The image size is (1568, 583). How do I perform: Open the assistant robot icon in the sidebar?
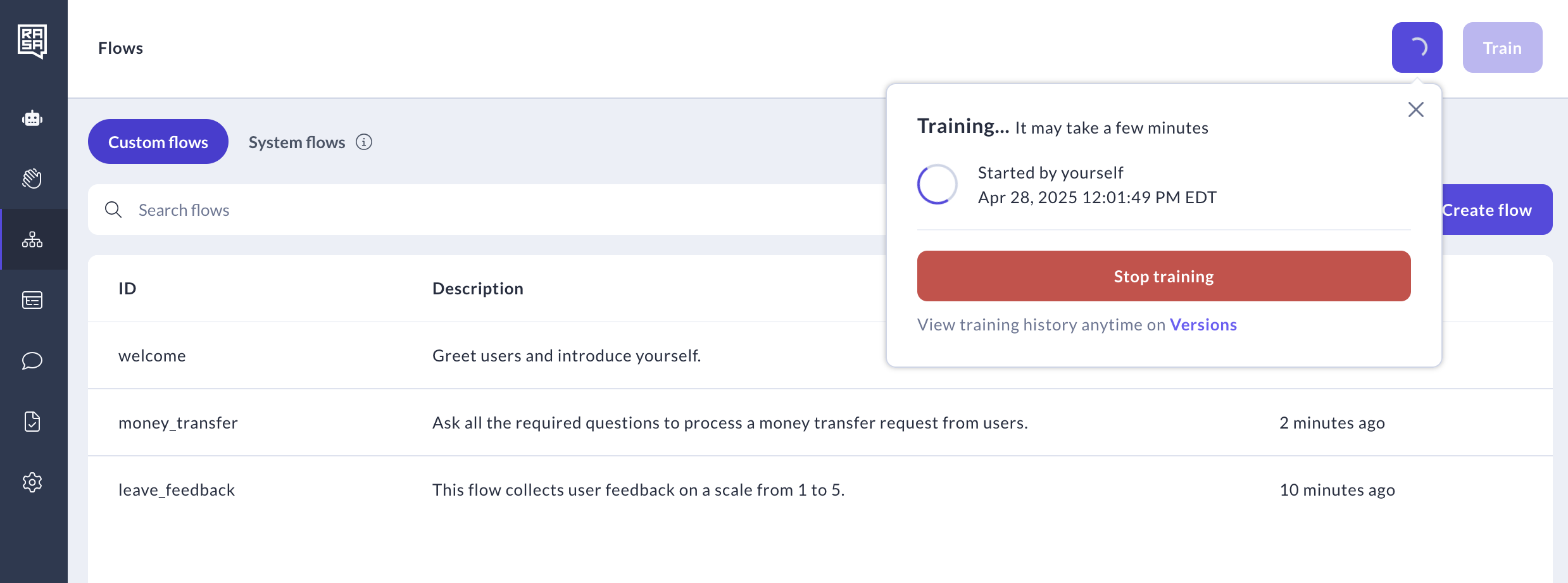32,118
